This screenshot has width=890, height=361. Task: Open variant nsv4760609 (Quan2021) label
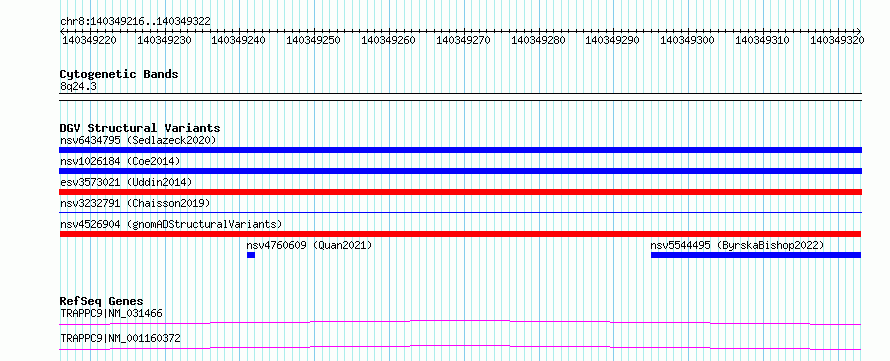[309, 245]
